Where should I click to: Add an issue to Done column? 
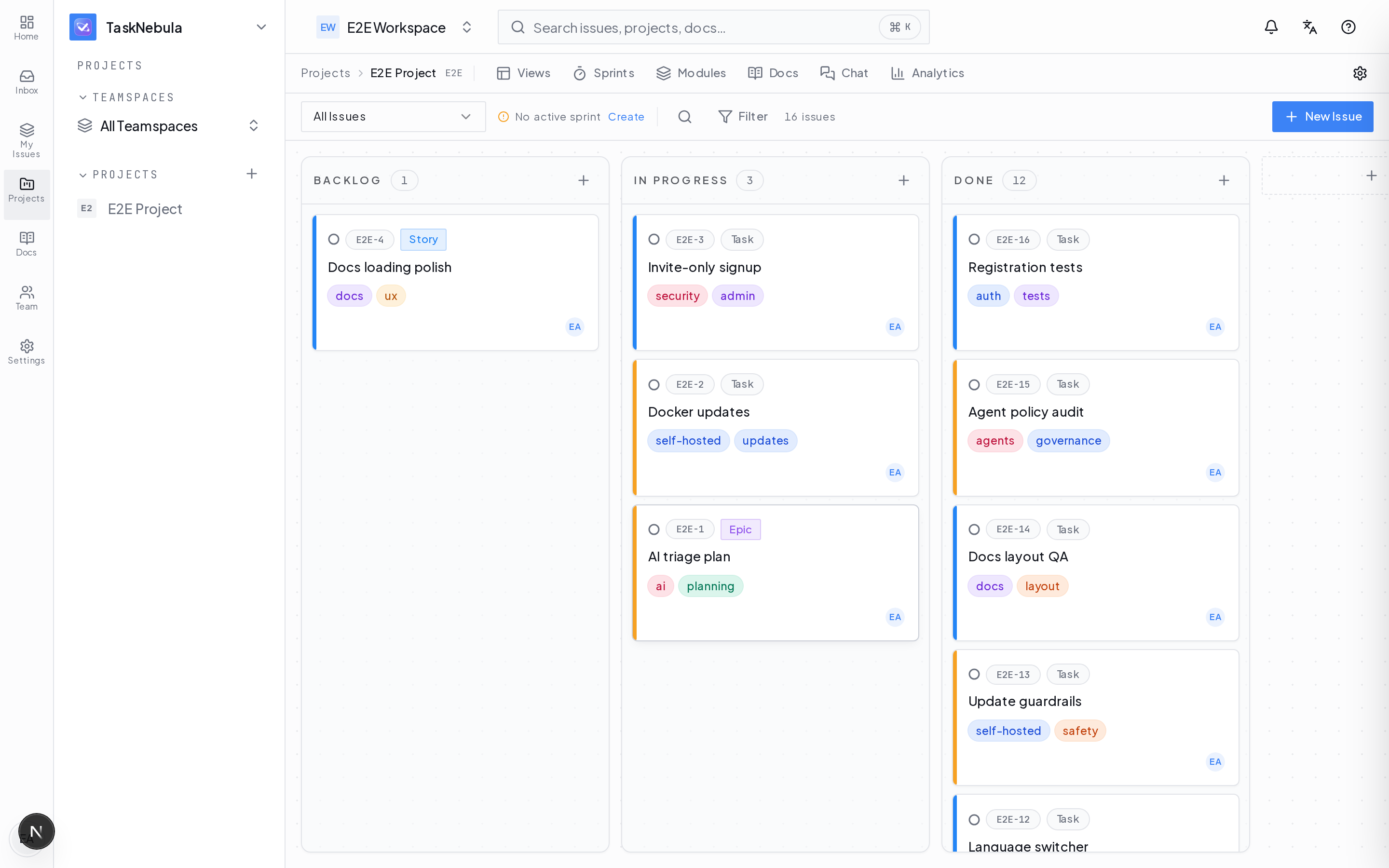[x=1224, y=180]
